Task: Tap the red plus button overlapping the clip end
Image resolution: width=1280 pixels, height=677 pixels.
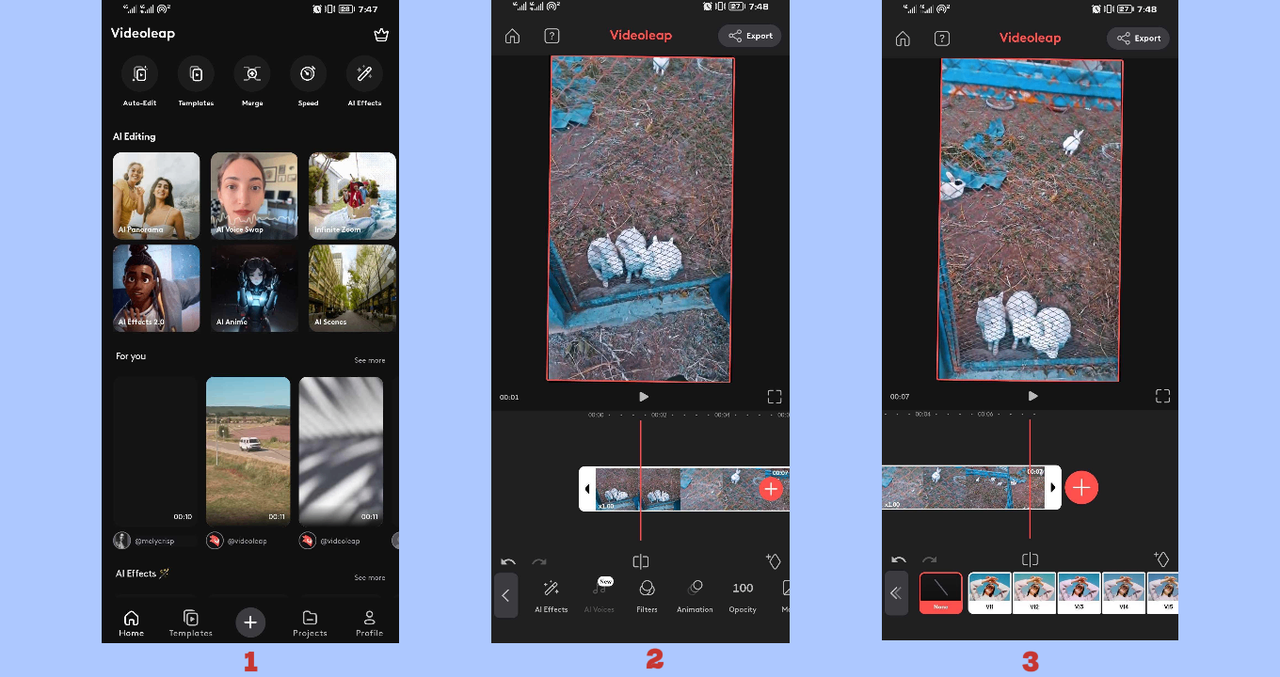Action: point(770,489)
